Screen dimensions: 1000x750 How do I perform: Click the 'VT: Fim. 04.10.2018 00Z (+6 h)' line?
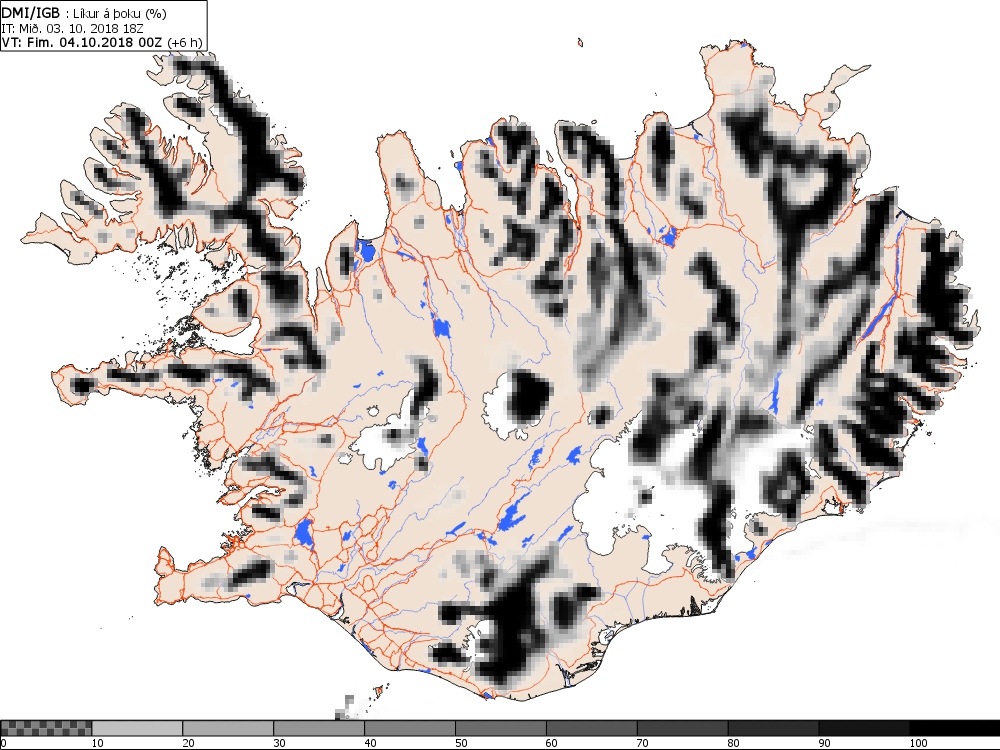click(102, 43)
